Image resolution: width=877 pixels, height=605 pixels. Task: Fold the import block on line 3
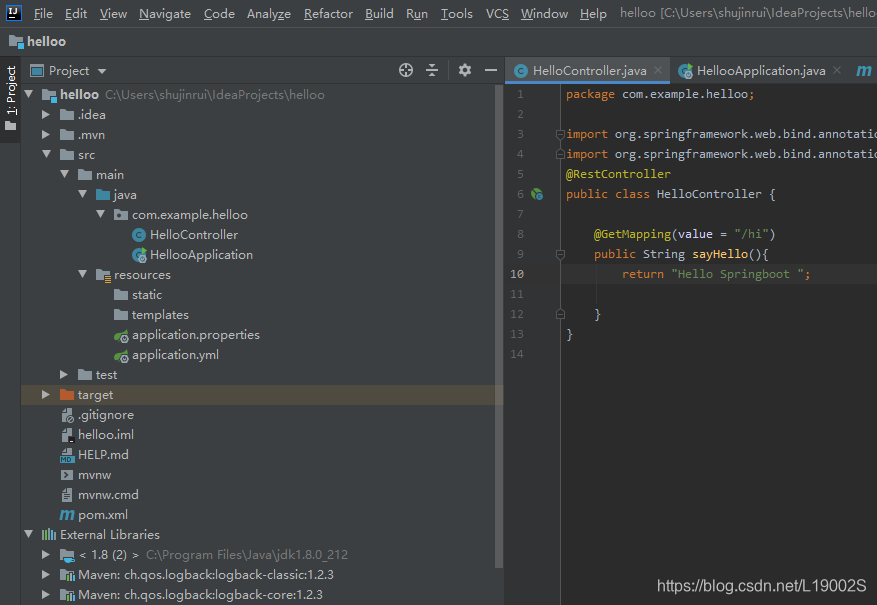coord(560,134)
